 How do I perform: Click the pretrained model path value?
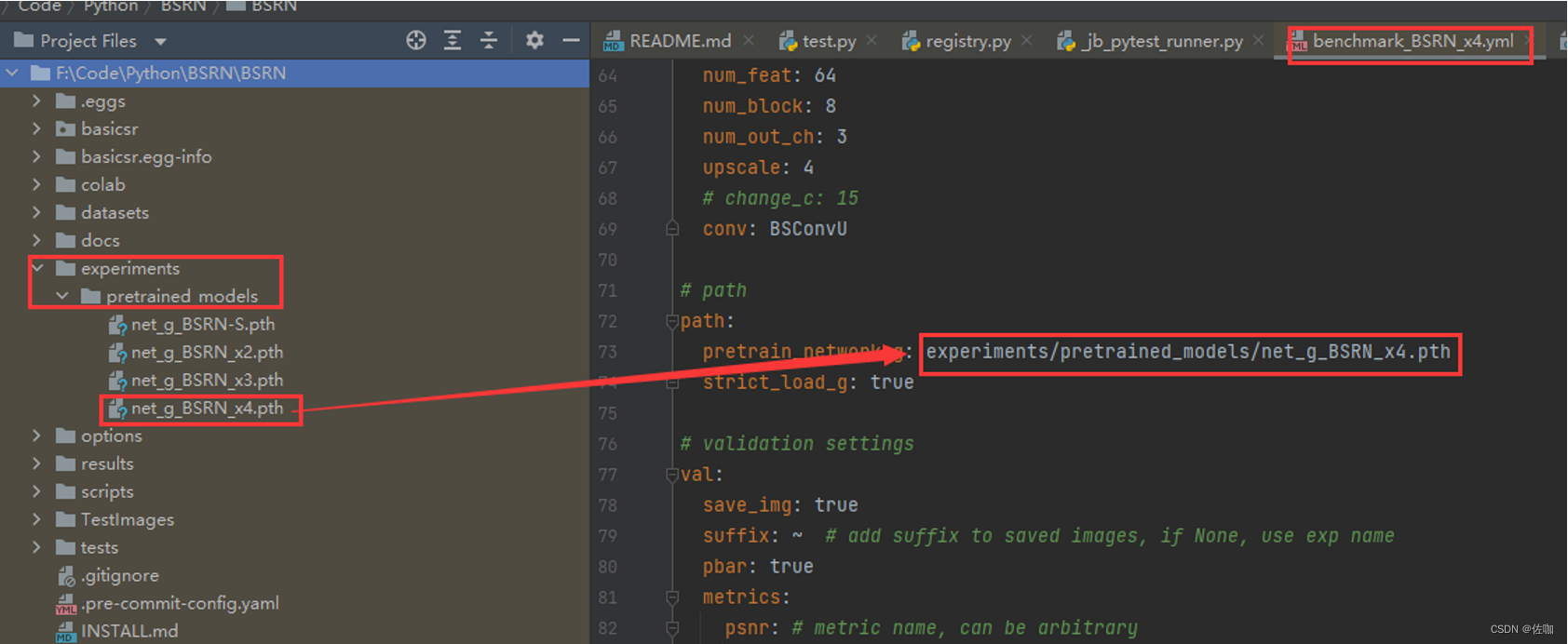1188,352
